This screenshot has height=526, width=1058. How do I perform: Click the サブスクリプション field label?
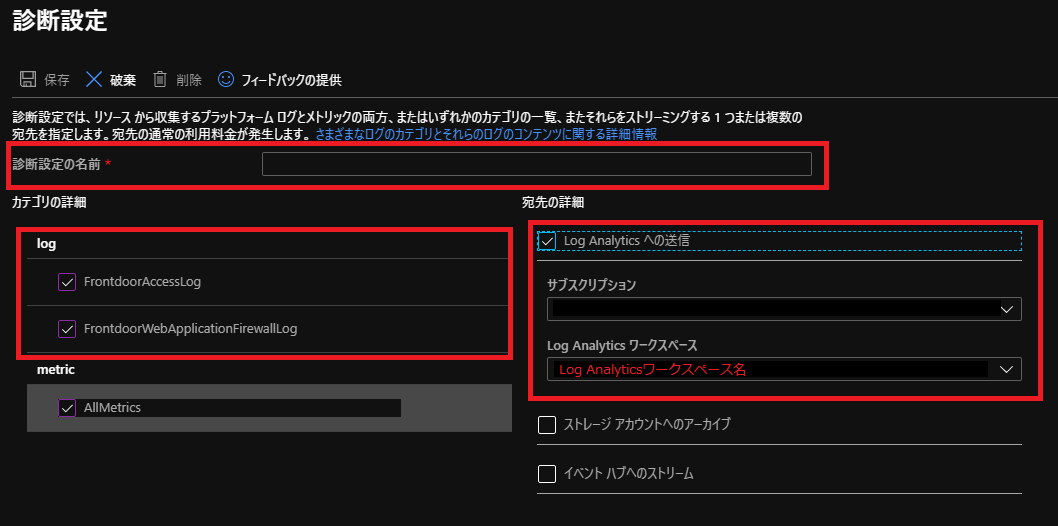coord(592,285)
